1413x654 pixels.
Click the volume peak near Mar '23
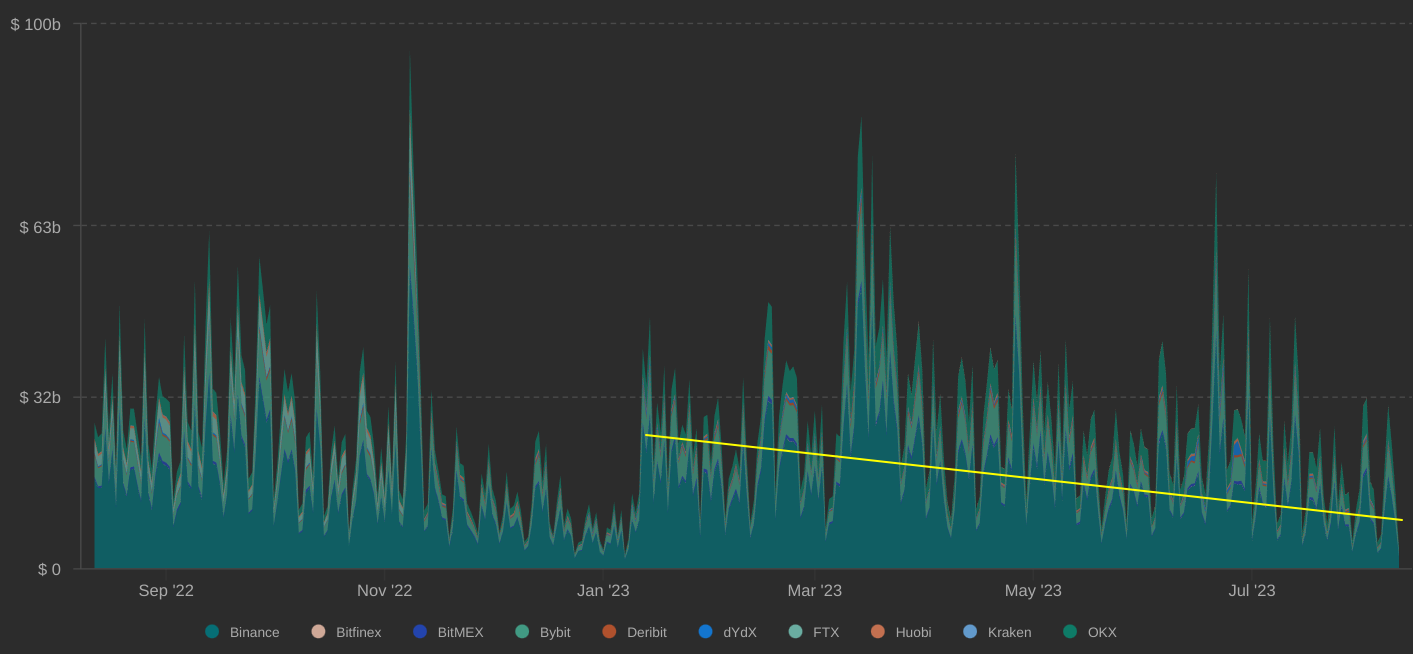click(x=862, y=150)
